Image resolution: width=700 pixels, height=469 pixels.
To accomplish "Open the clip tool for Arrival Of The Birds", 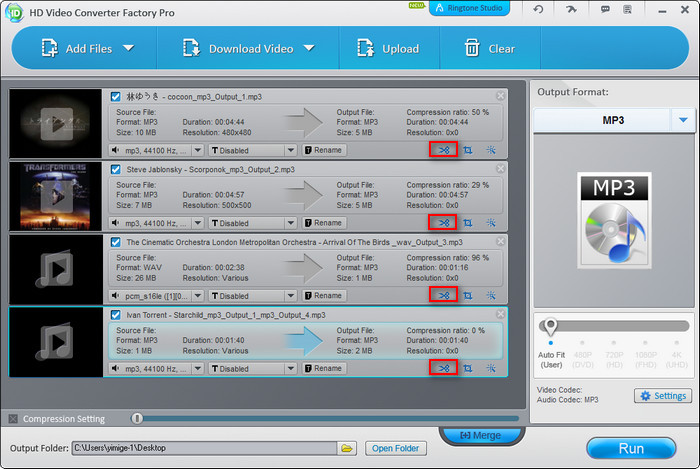I will 443,295.
